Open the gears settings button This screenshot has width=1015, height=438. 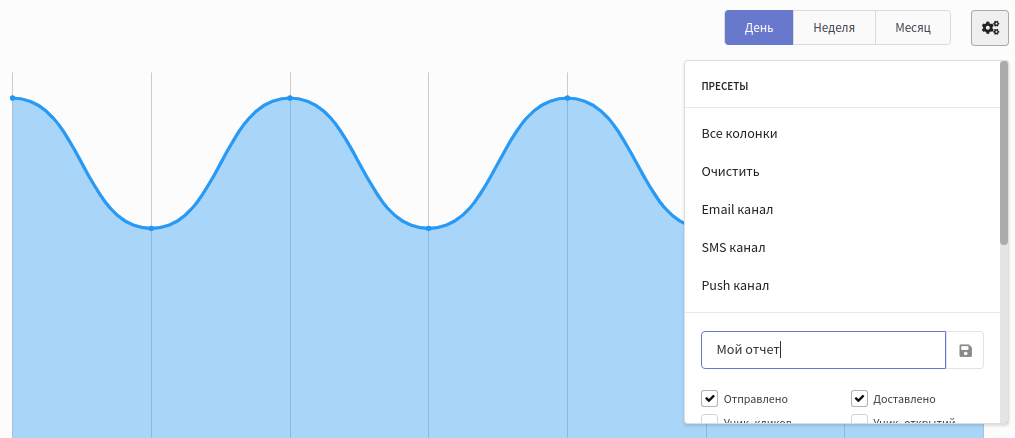(x=990, y=28)
